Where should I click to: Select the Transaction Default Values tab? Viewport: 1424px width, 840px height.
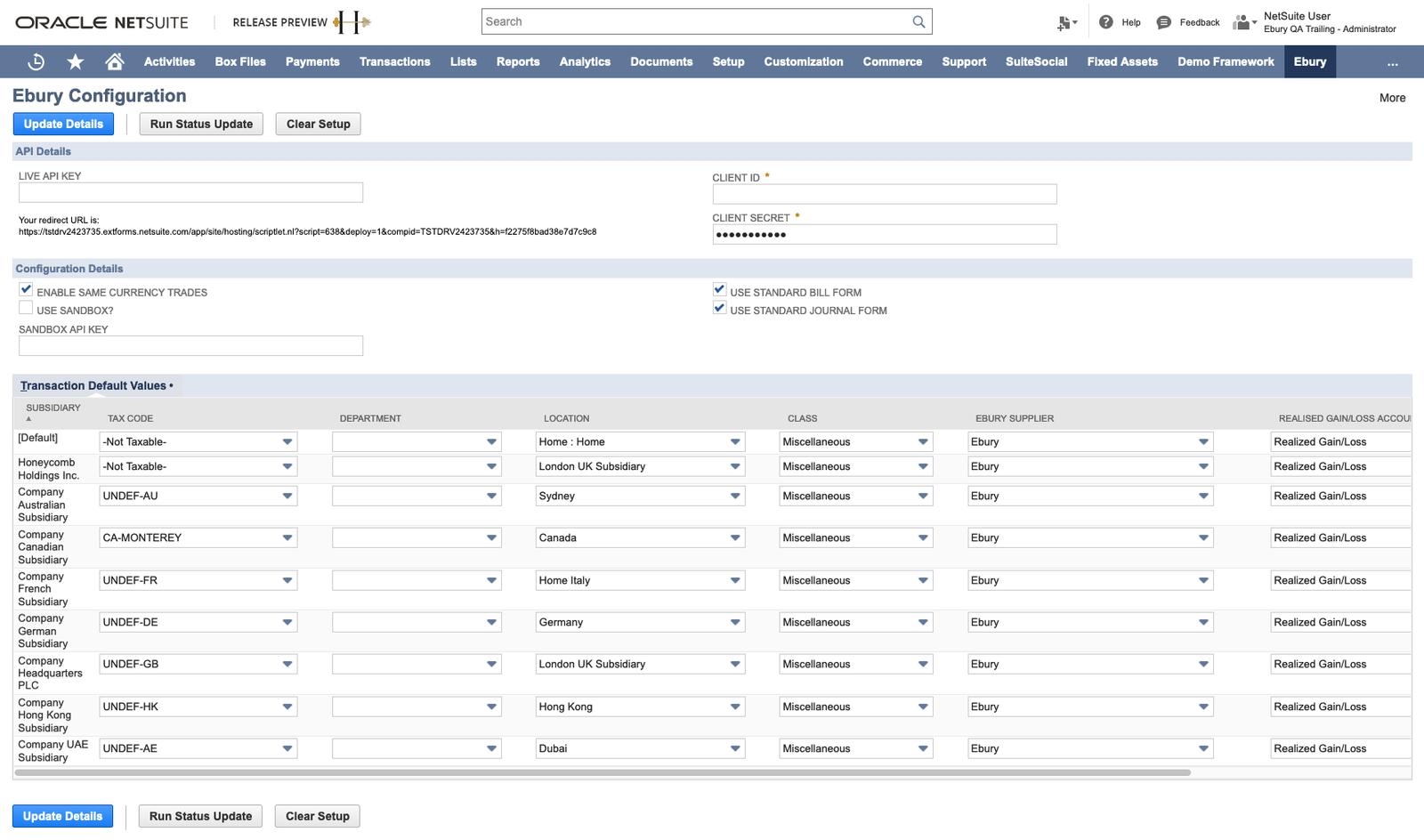96,385
